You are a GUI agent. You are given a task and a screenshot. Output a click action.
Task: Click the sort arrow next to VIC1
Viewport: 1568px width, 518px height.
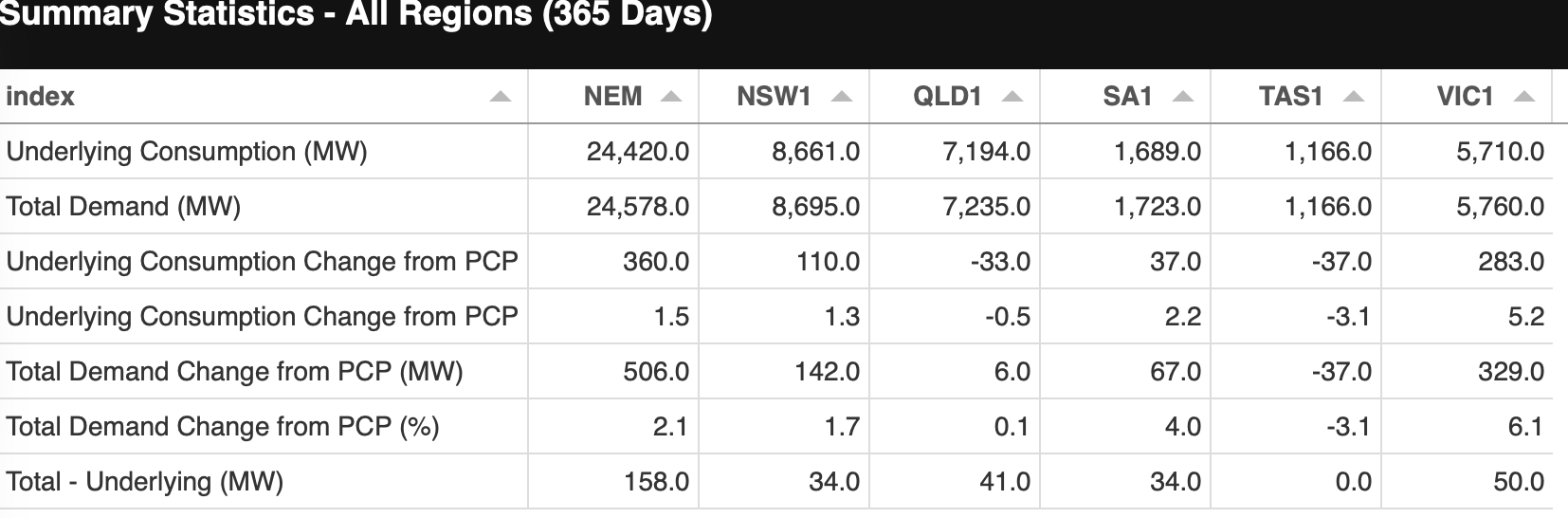tap(1524, 97)
